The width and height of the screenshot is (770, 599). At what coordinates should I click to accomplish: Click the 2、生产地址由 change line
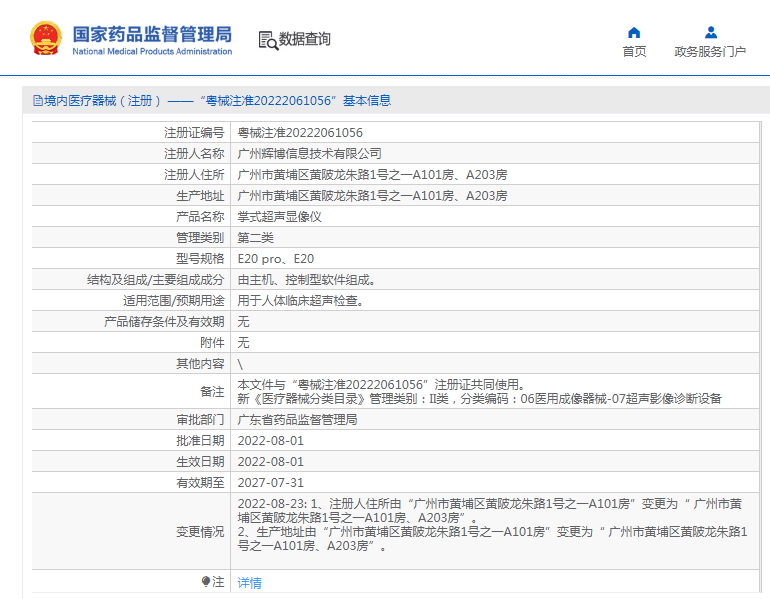[x=493, y=539]
